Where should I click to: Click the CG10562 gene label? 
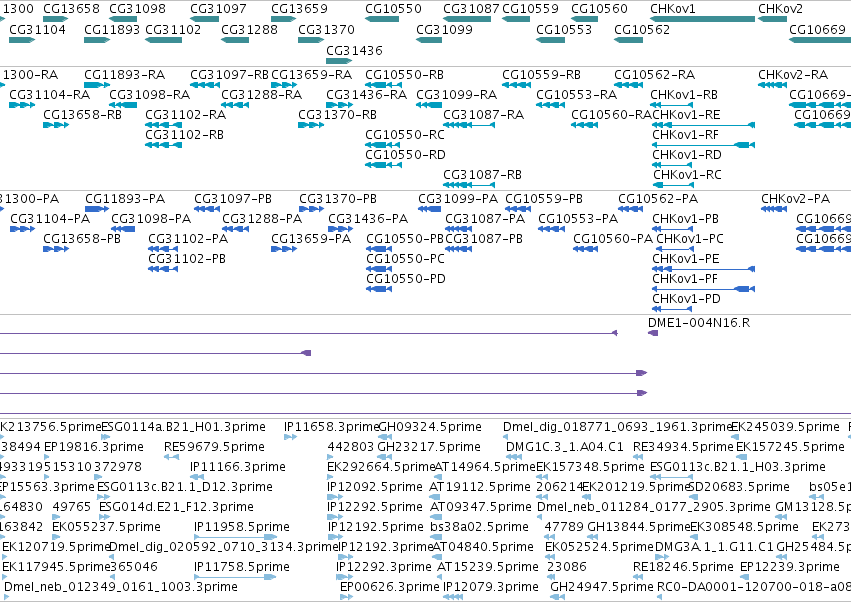pyautogui.click(x=642, y=29)
